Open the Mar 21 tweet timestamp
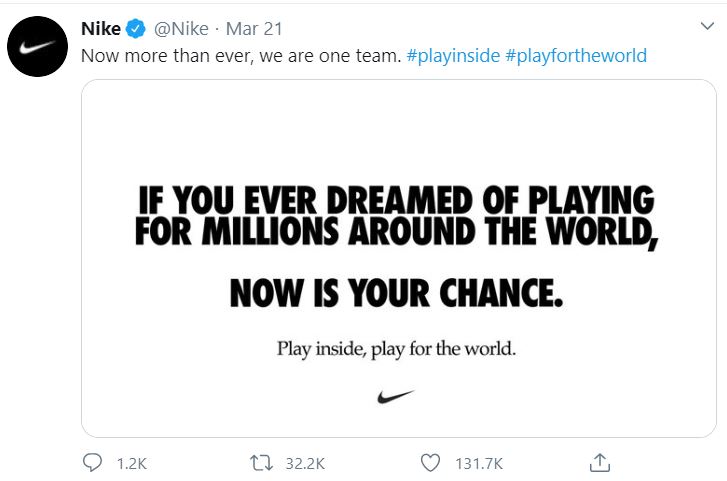This screenshot has height=481, width=727. click(x=254, y=29)
